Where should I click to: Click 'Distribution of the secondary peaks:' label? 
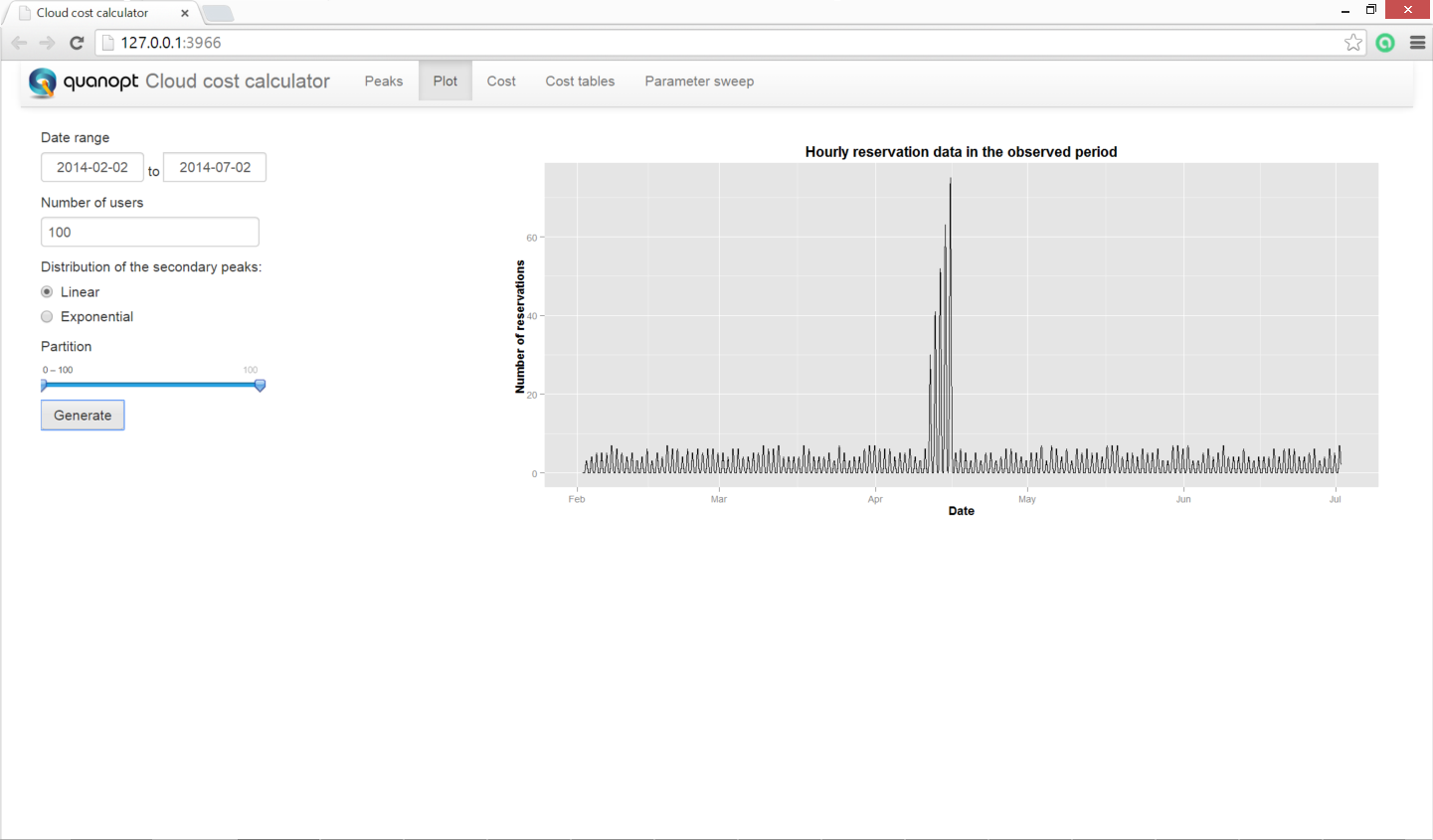pyautogui.click(x=151, y=267)
